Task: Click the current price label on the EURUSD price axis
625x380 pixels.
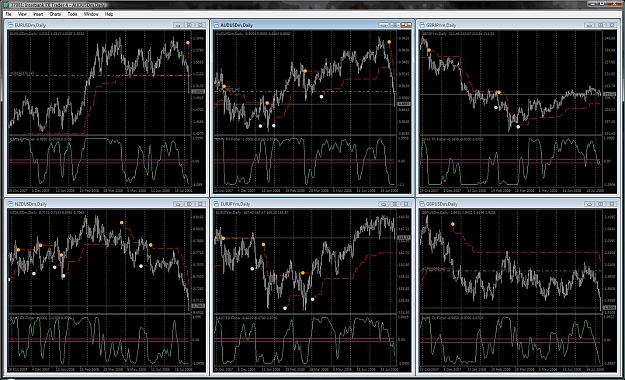Action: 198,92
